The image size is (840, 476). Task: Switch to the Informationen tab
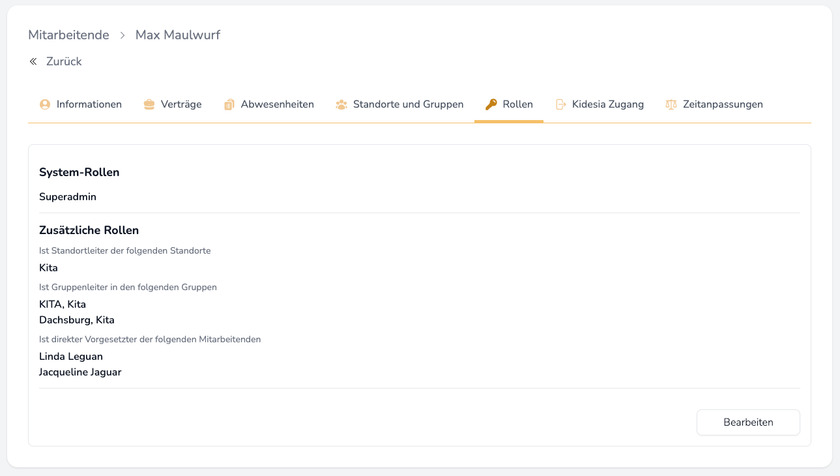point(89,104)
